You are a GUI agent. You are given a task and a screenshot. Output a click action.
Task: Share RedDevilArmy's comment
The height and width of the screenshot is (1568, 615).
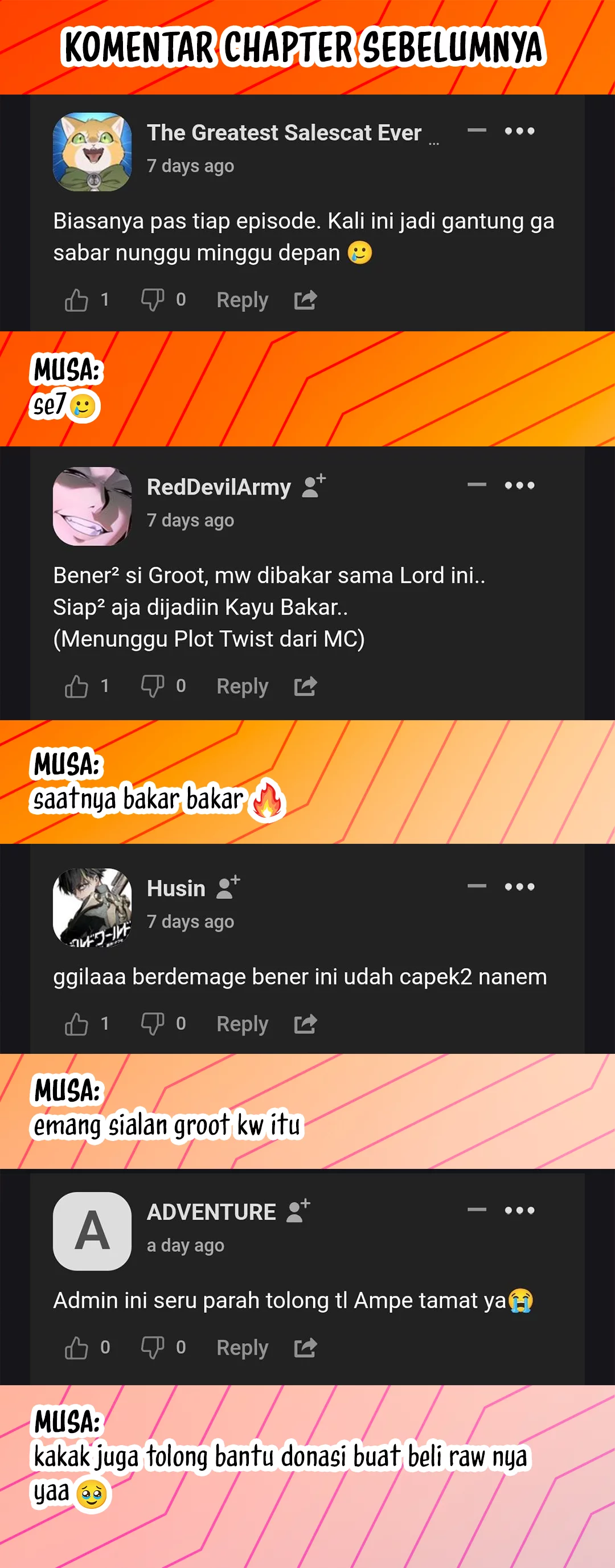(305, 687)
